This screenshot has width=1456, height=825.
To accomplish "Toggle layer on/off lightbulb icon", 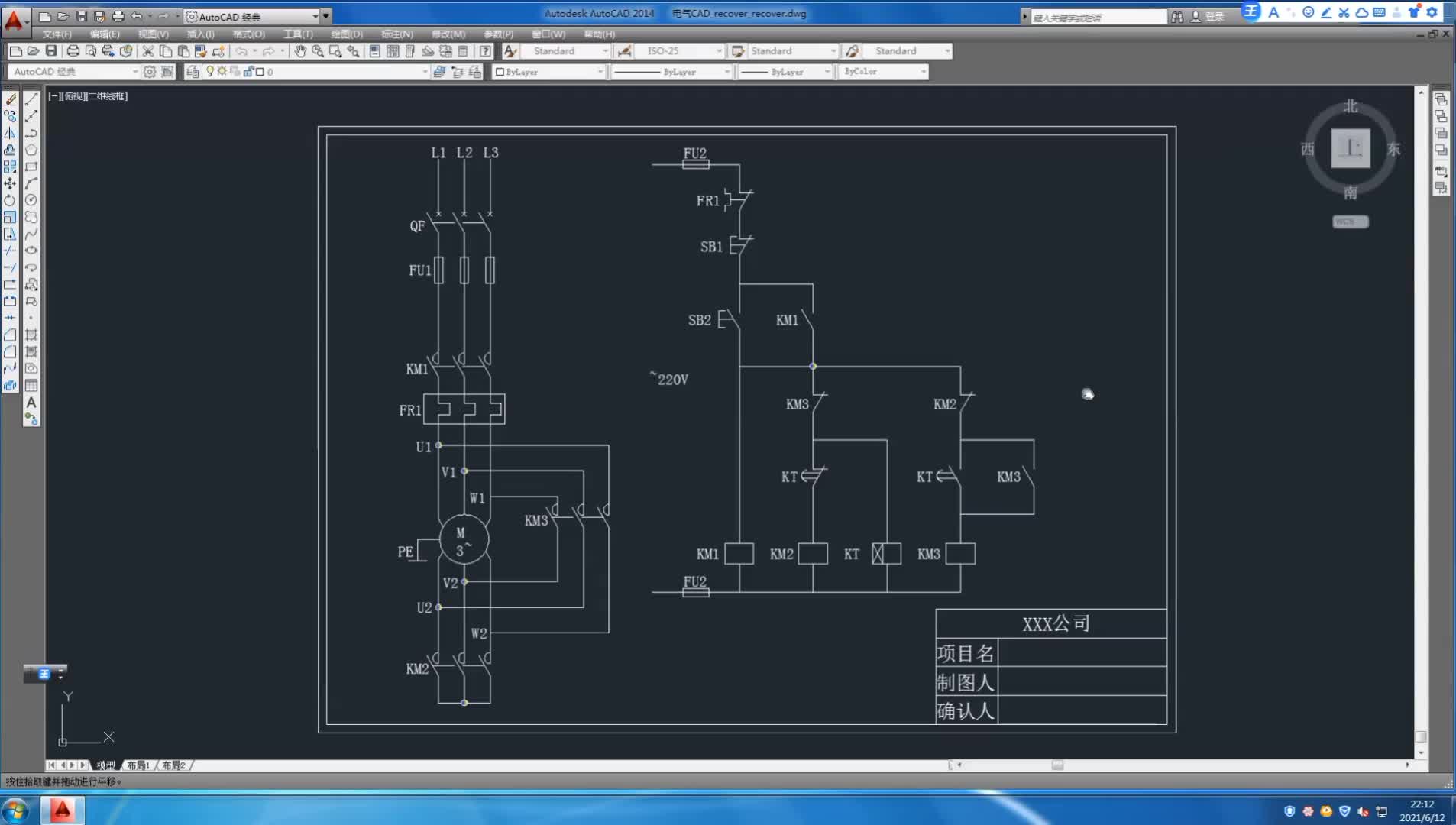I will (x=210, y=72).
